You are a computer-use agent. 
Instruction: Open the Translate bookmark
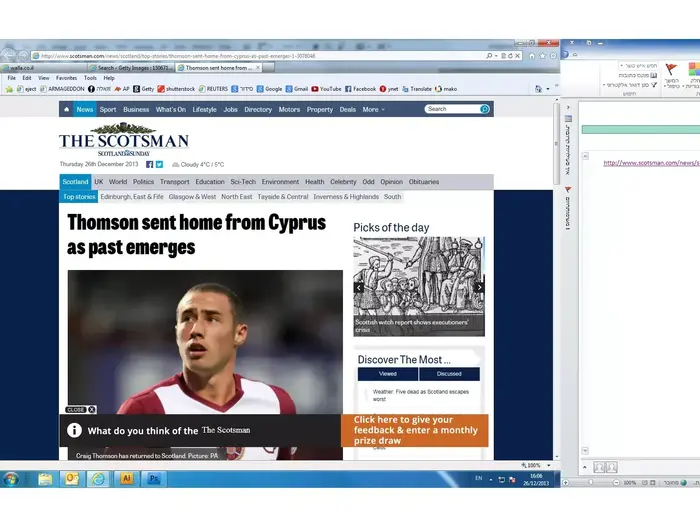tap(417, 89)
